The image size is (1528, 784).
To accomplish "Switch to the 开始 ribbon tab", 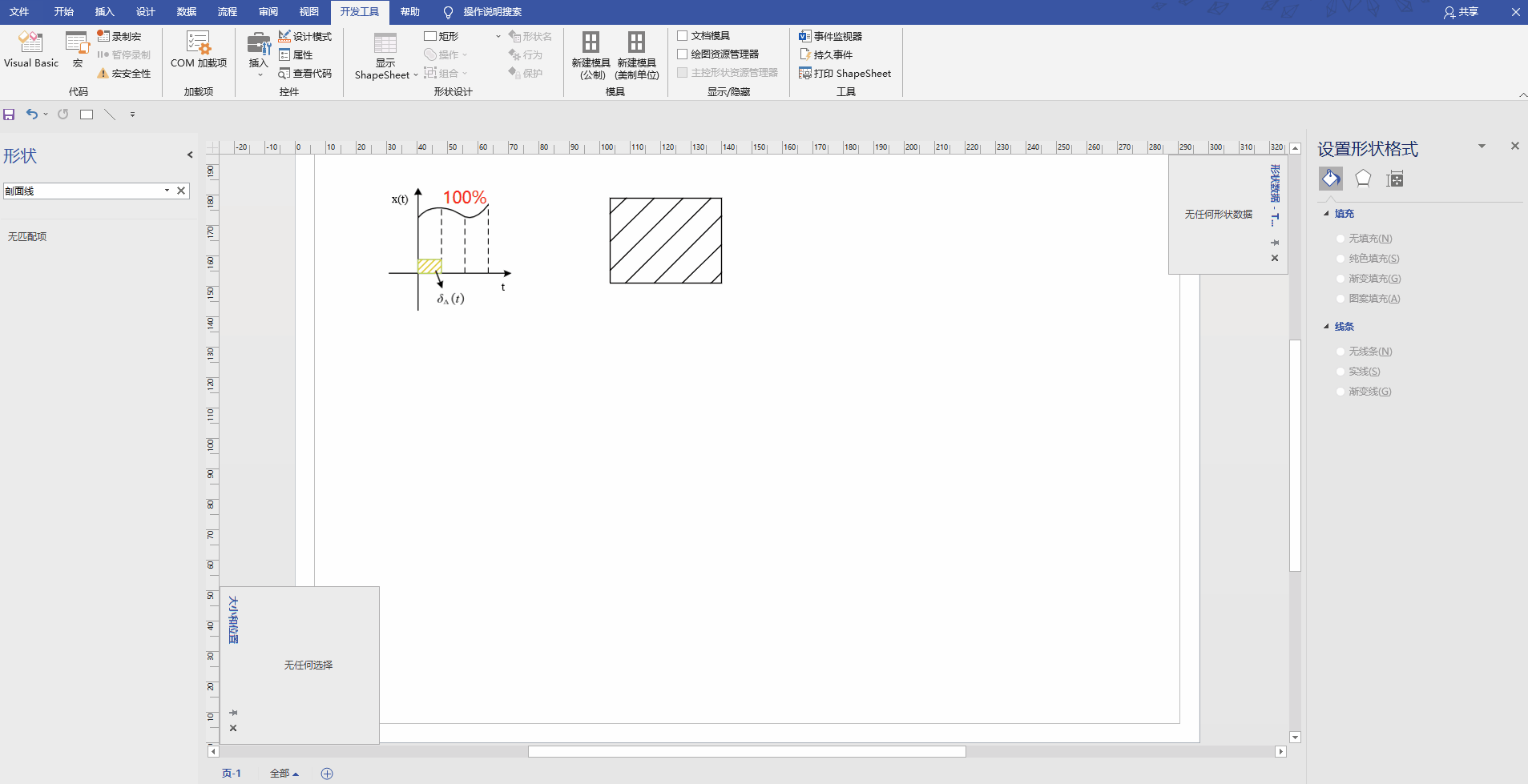I will (64, 12).
